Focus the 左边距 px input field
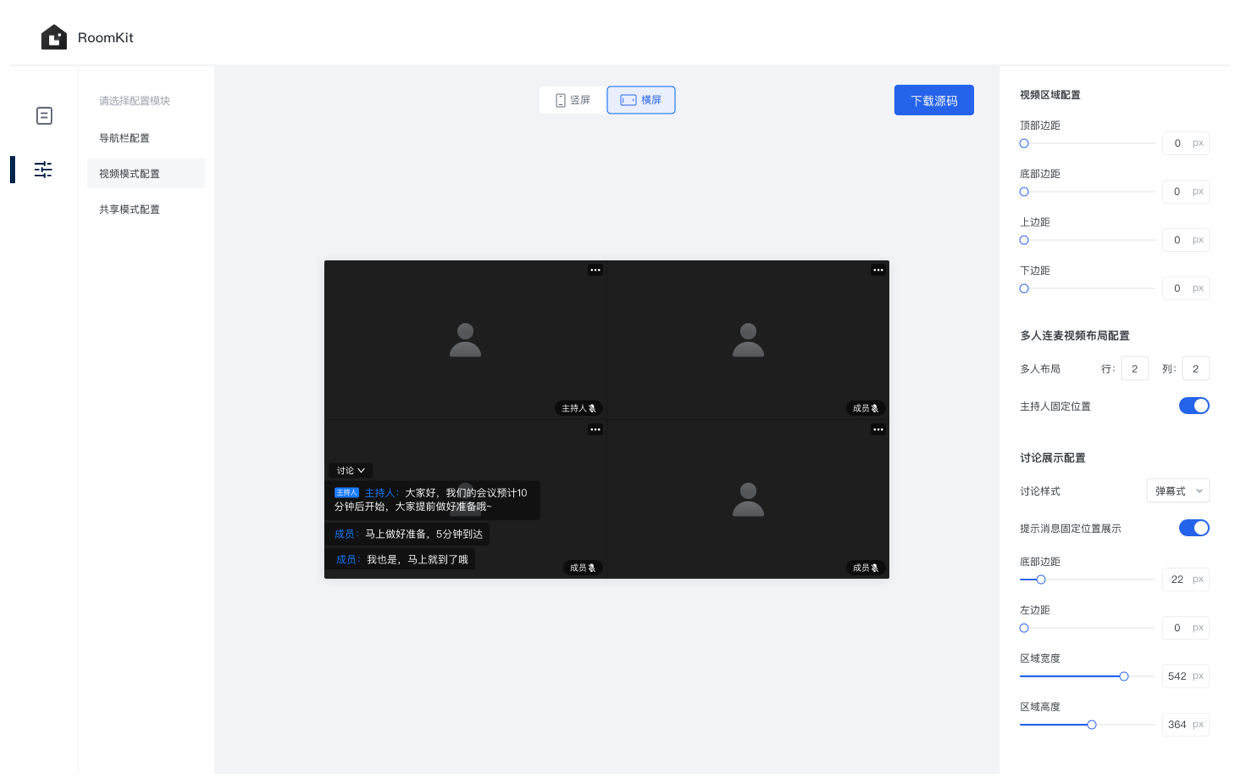 pyautogui.click(x=1186, y=628)
